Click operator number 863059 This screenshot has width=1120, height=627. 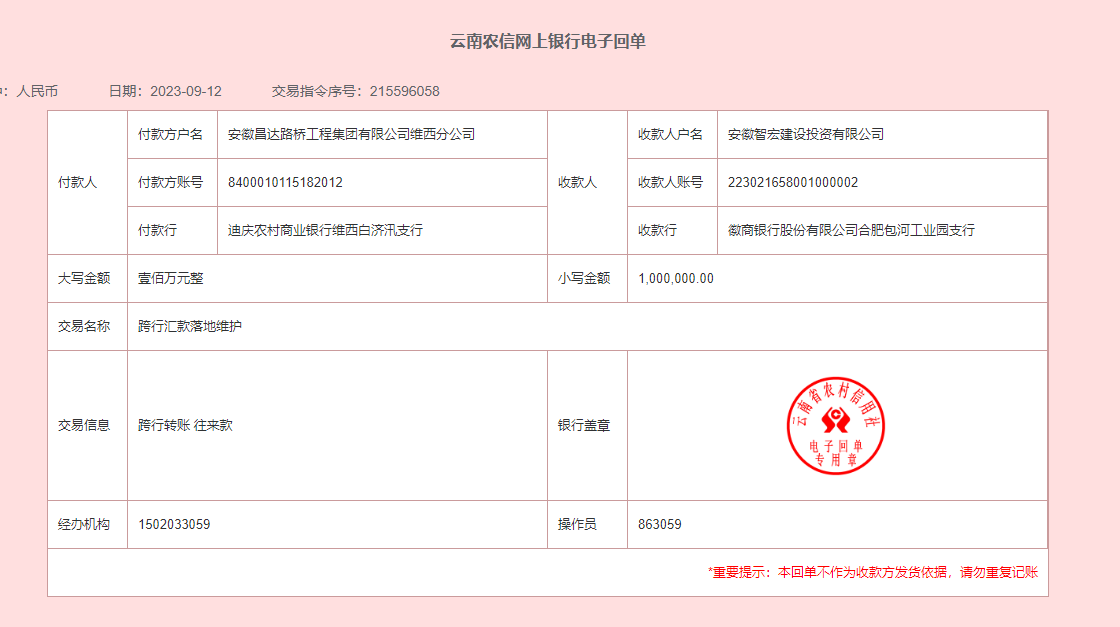click(660, 524)
